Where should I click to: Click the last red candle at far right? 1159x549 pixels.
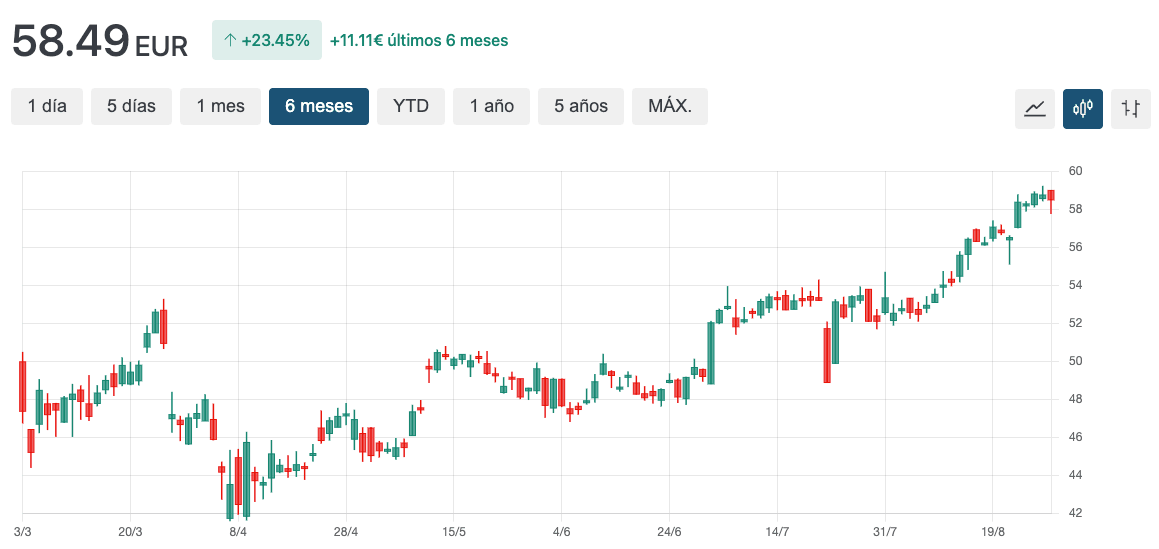1051,195
